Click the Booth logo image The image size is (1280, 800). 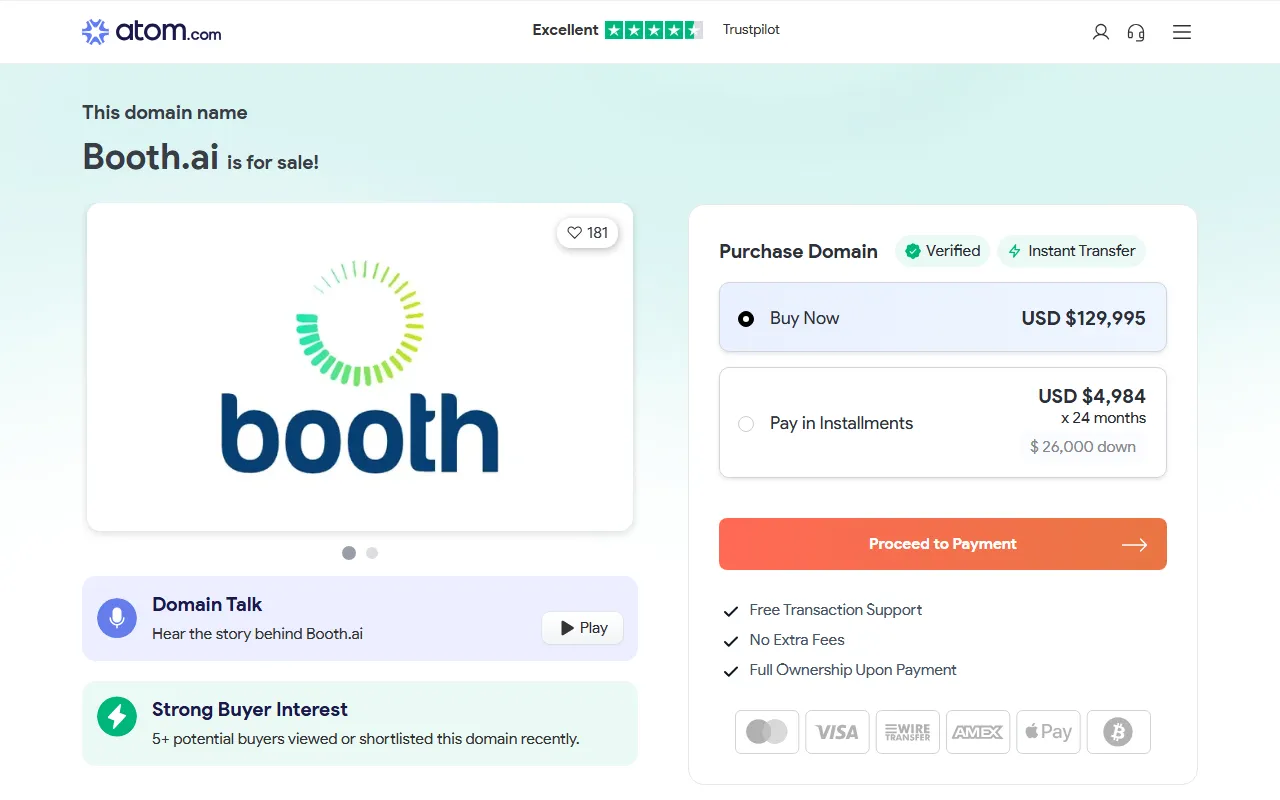360,367
